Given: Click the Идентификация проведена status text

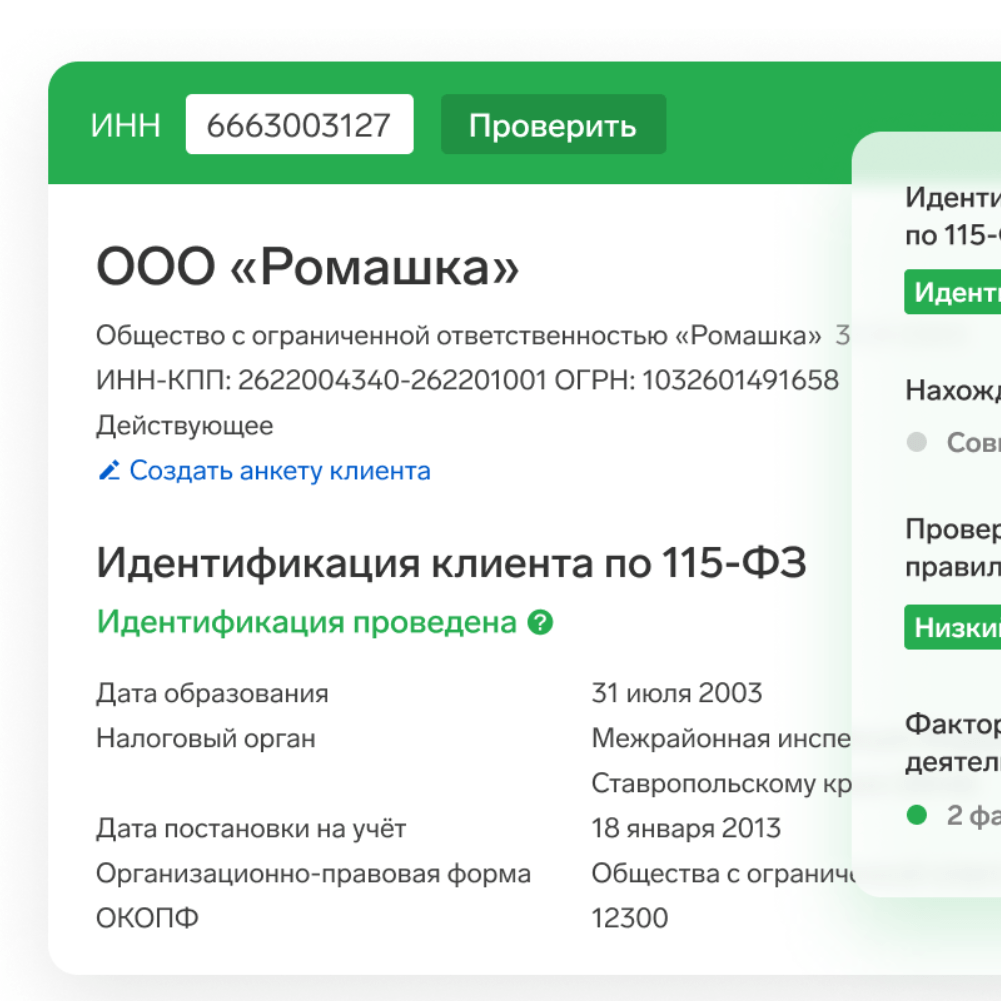Looking at the screenshot, I should (306, 622).
